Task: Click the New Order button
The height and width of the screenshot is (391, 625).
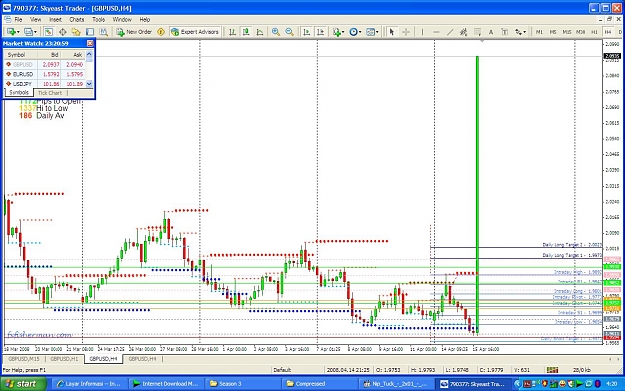Action: 134,32
